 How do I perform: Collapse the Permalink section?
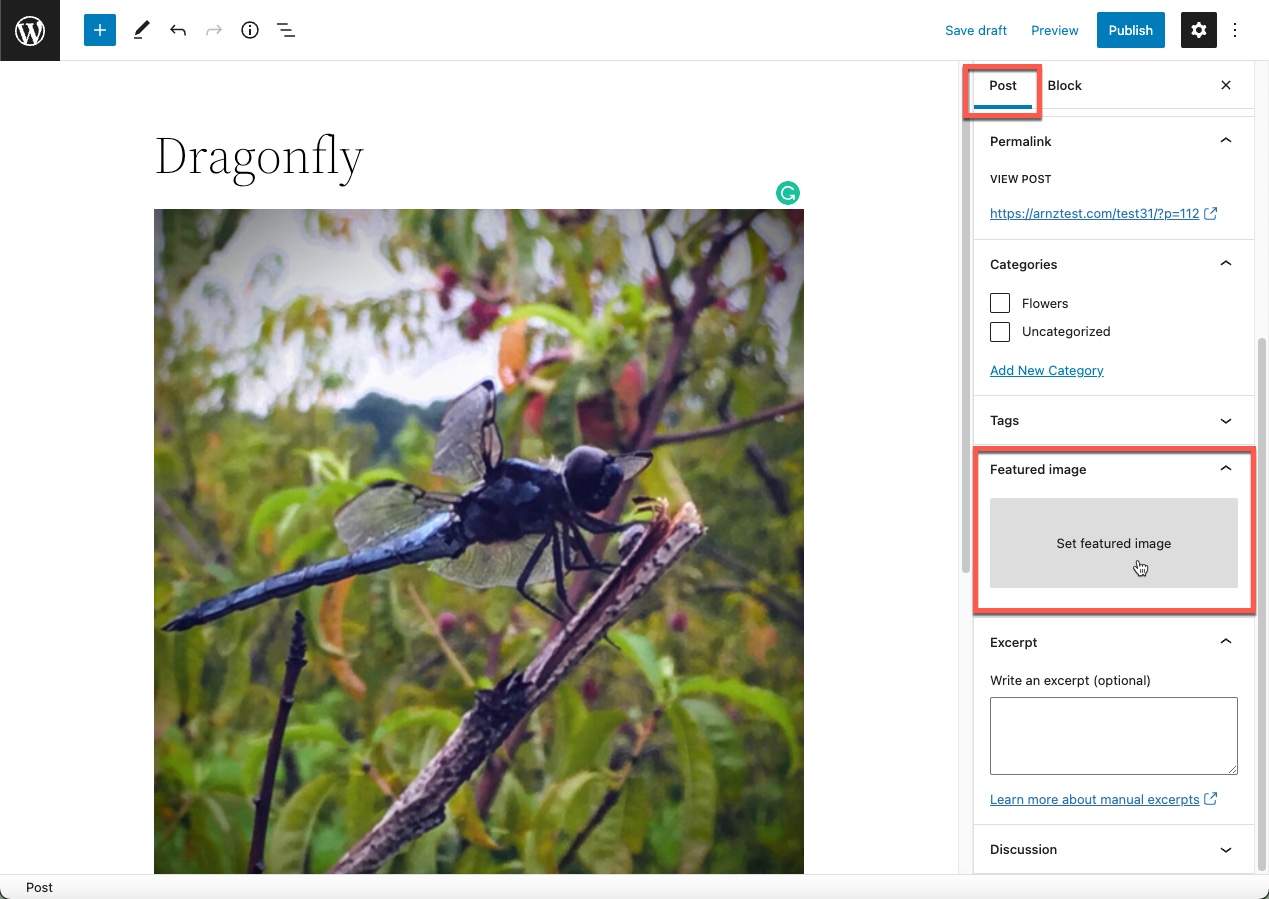click(x=1113, y=141)
